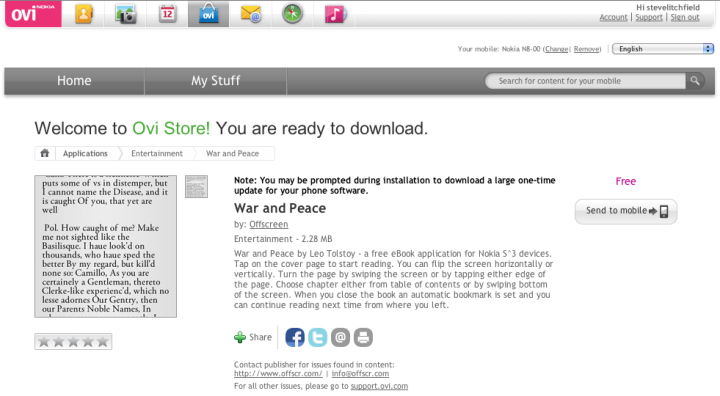
Task: Click Sign out
Action: coord(685,17)
